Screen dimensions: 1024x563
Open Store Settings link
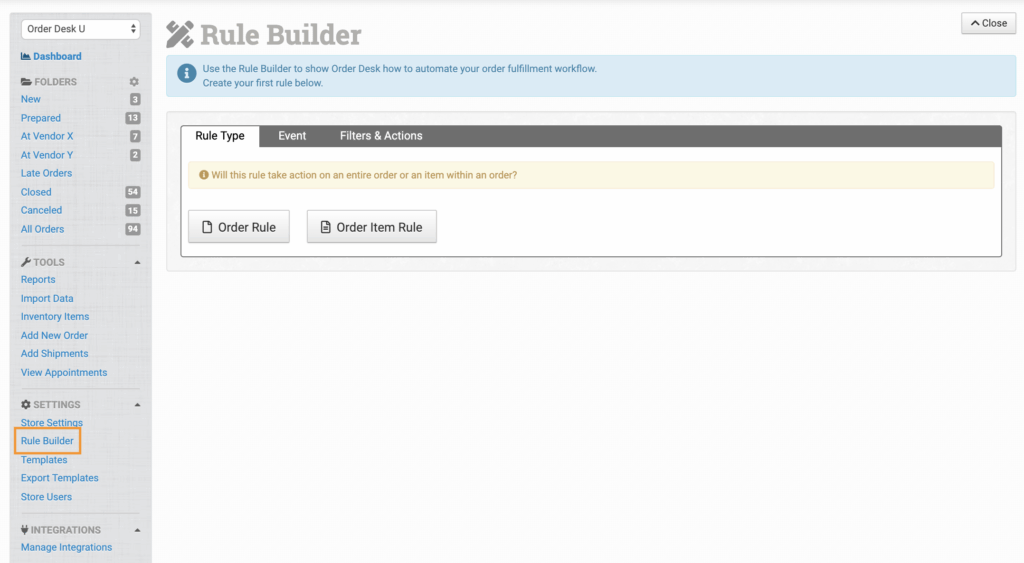point(52,423)
